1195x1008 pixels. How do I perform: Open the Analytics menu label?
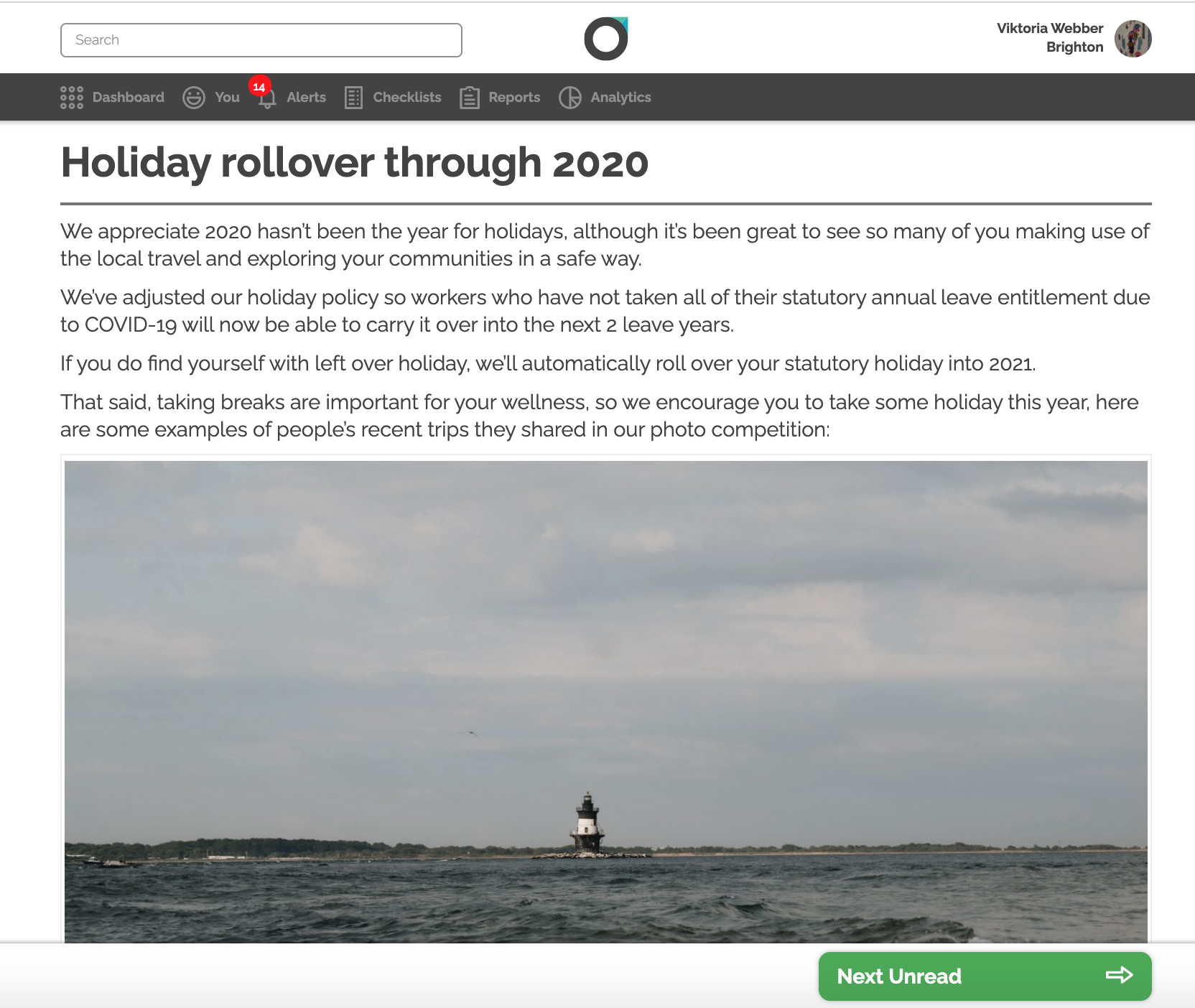coord(621,98)
